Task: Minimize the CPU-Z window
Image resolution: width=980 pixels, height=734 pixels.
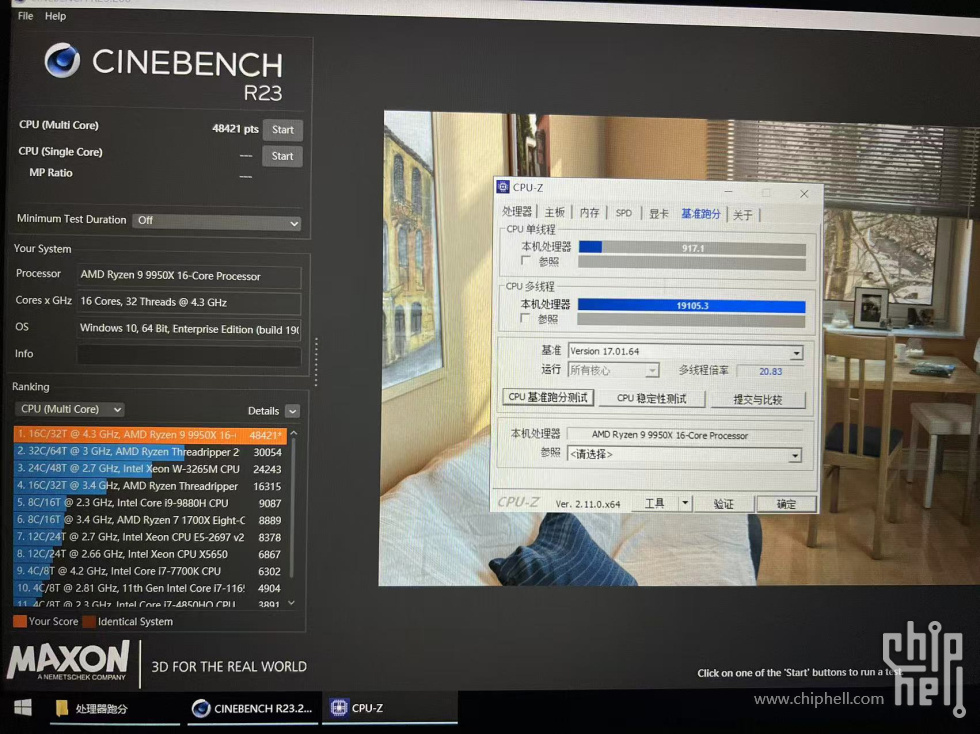Action: tap(728, 191)
